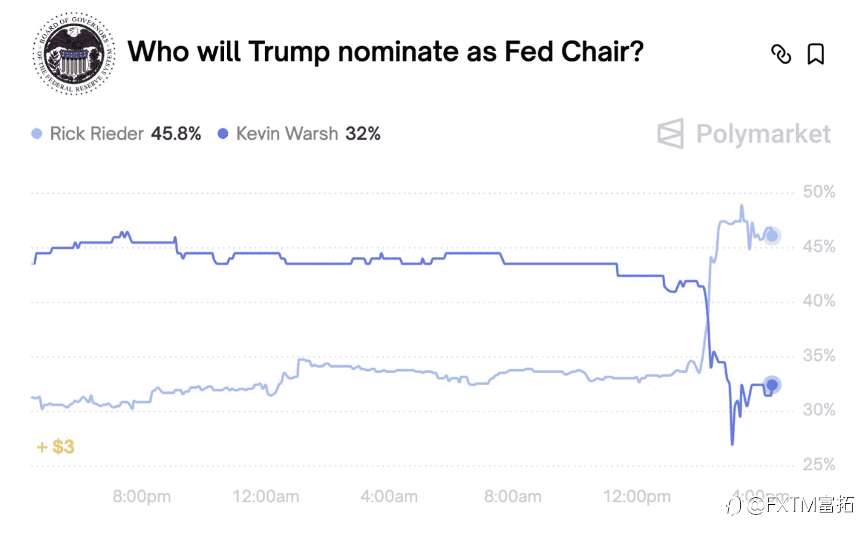This screenshot has width=864, height=540.
Task: Open the market title heading
Action: [385, 52]
